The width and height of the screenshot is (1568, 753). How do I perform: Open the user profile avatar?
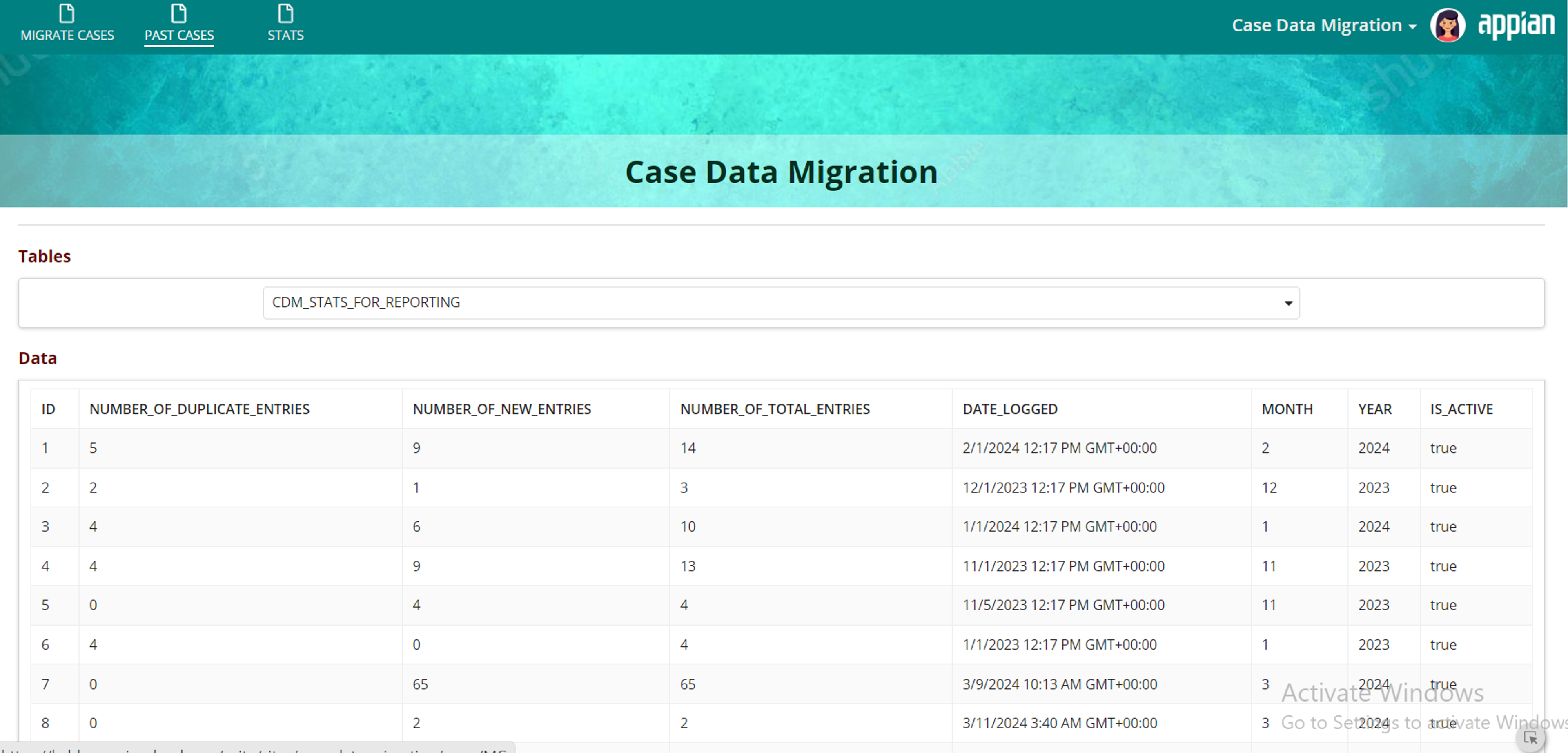tap(1448, 26)
